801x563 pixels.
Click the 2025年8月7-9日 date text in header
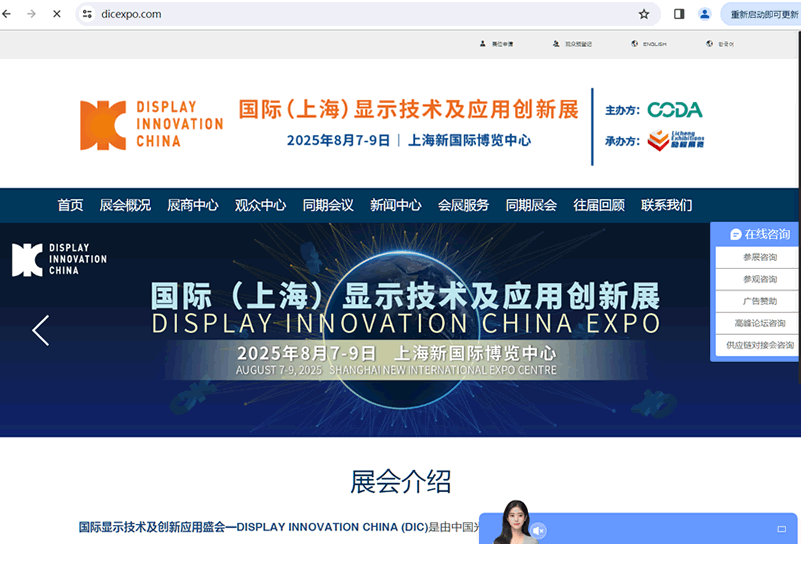tap(338, 140)
